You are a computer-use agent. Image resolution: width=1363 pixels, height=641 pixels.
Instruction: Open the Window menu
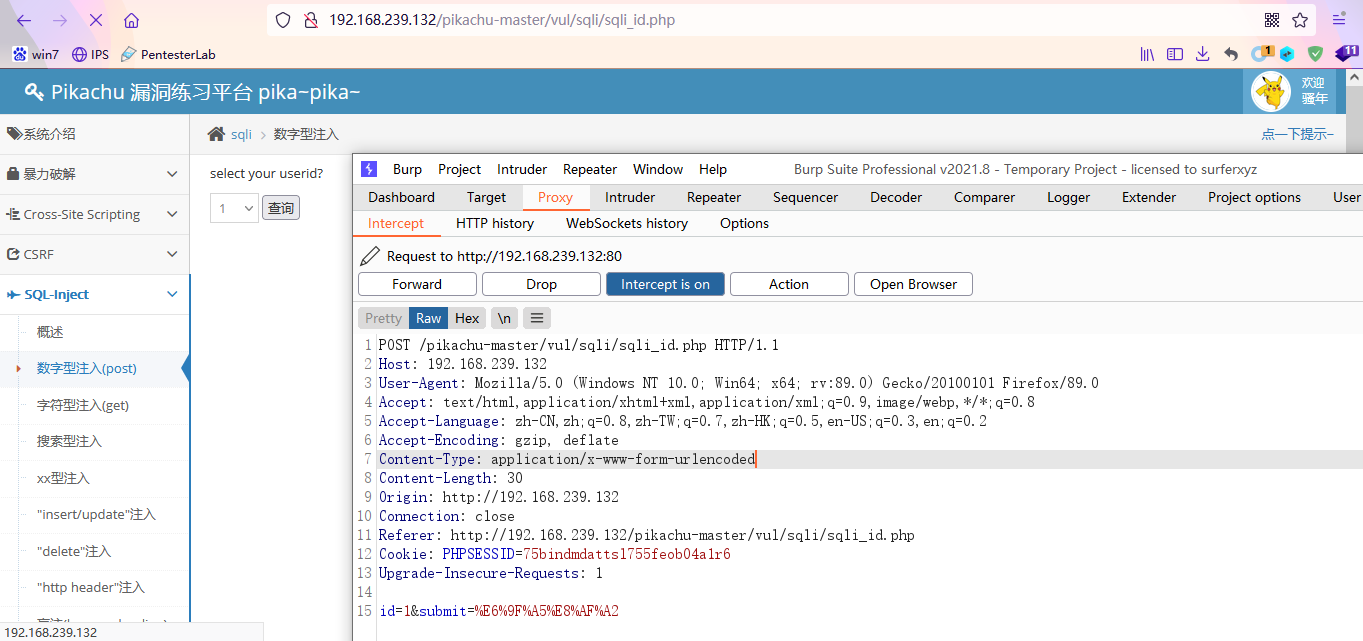(x=658, y=169)
